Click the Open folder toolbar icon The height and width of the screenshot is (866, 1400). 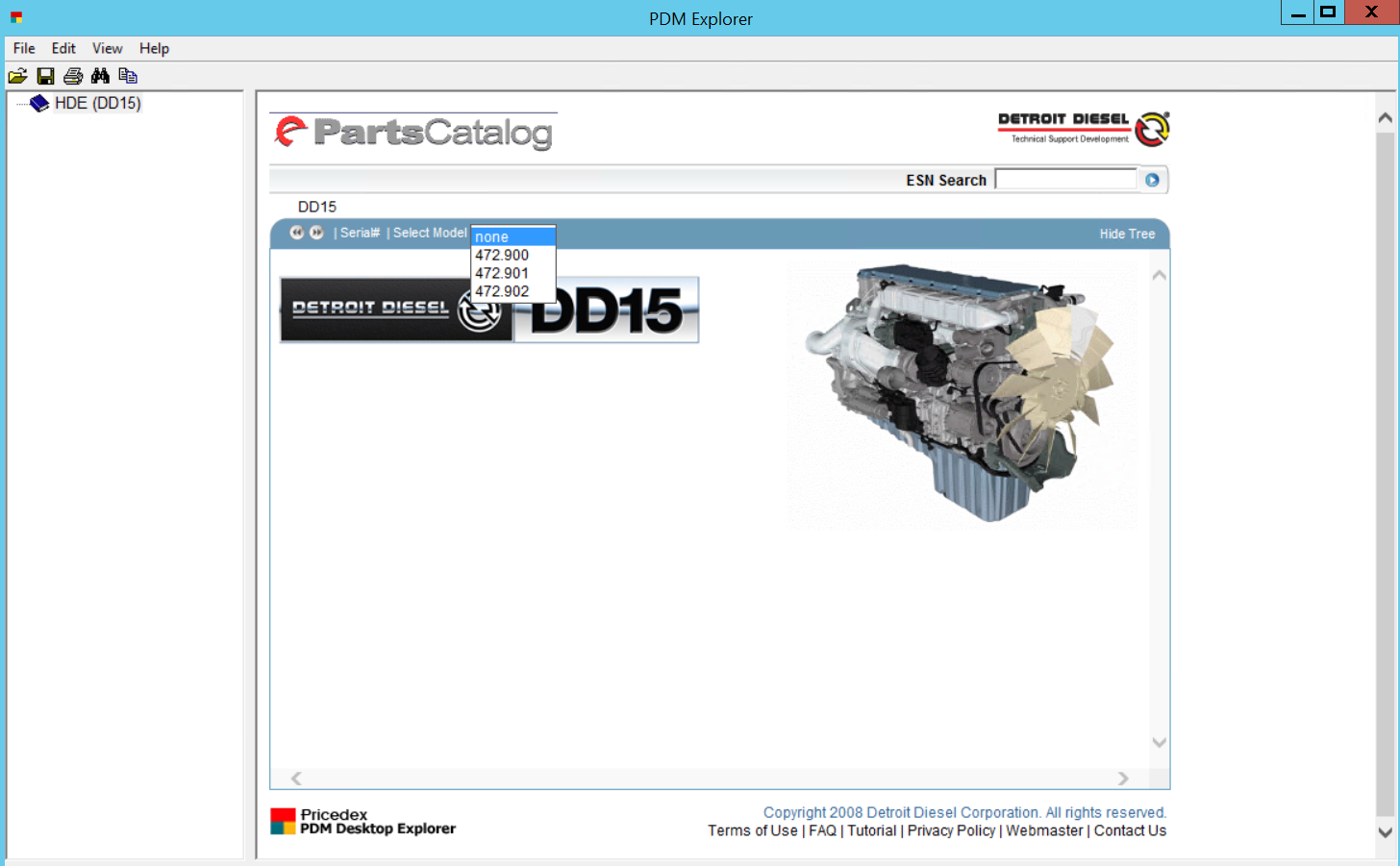[x=17, y=76]
